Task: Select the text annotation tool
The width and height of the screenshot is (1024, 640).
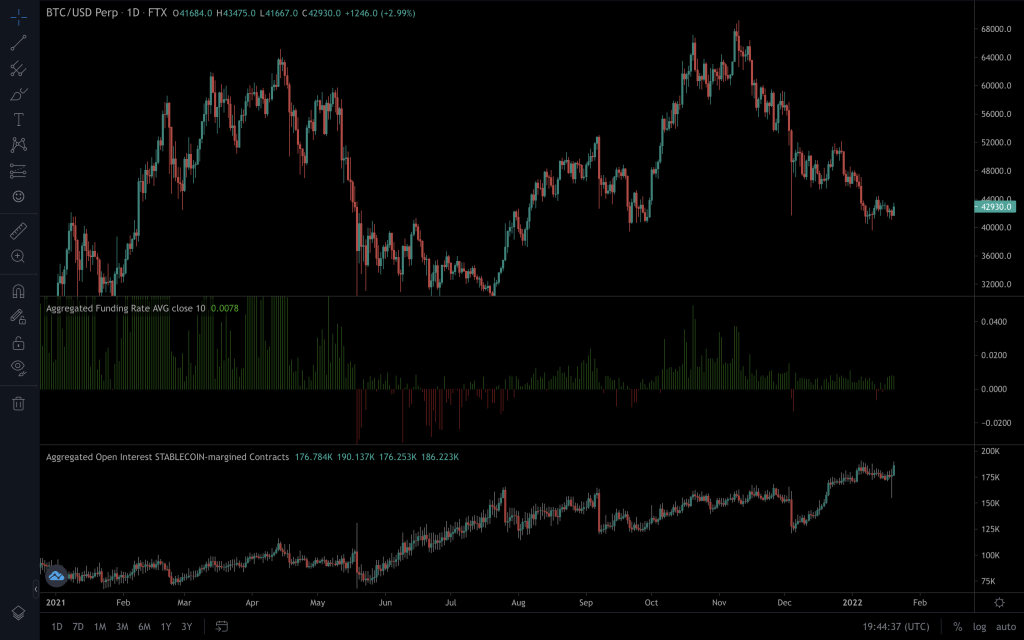Action: [x=18, y=119]
